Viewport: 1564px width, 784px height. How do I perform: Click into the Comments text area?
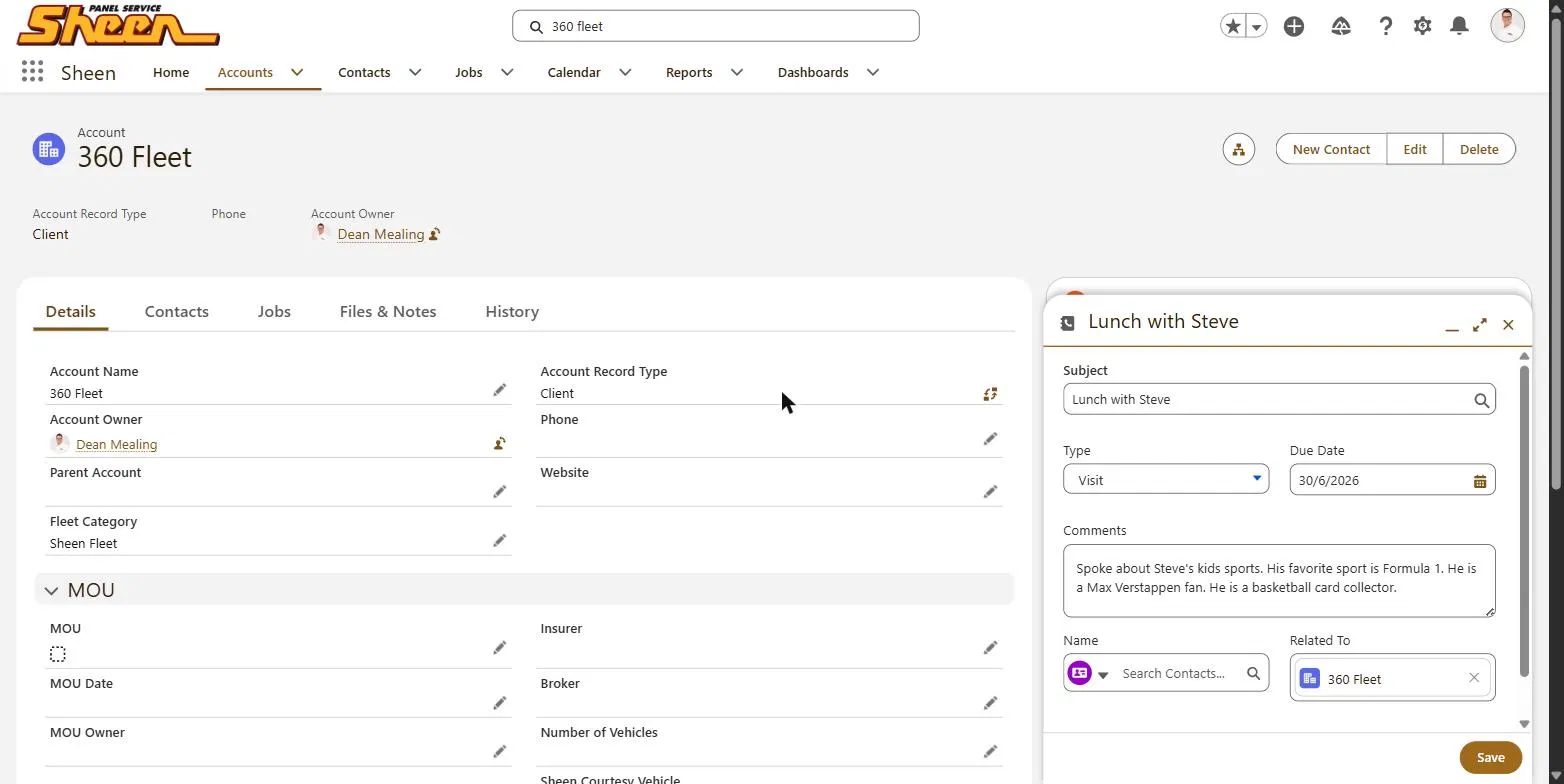pos(1279,580)
